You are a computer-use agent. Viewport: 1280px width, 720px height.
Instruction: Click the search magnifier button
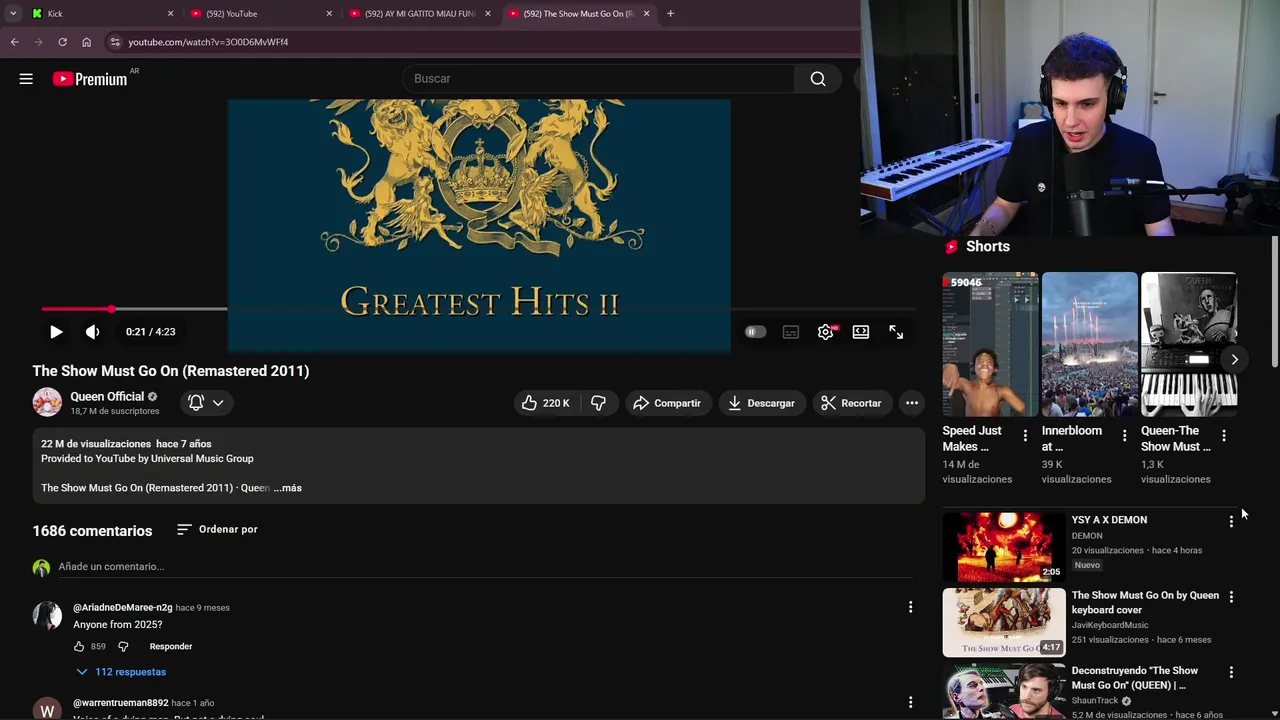point(818,79)
